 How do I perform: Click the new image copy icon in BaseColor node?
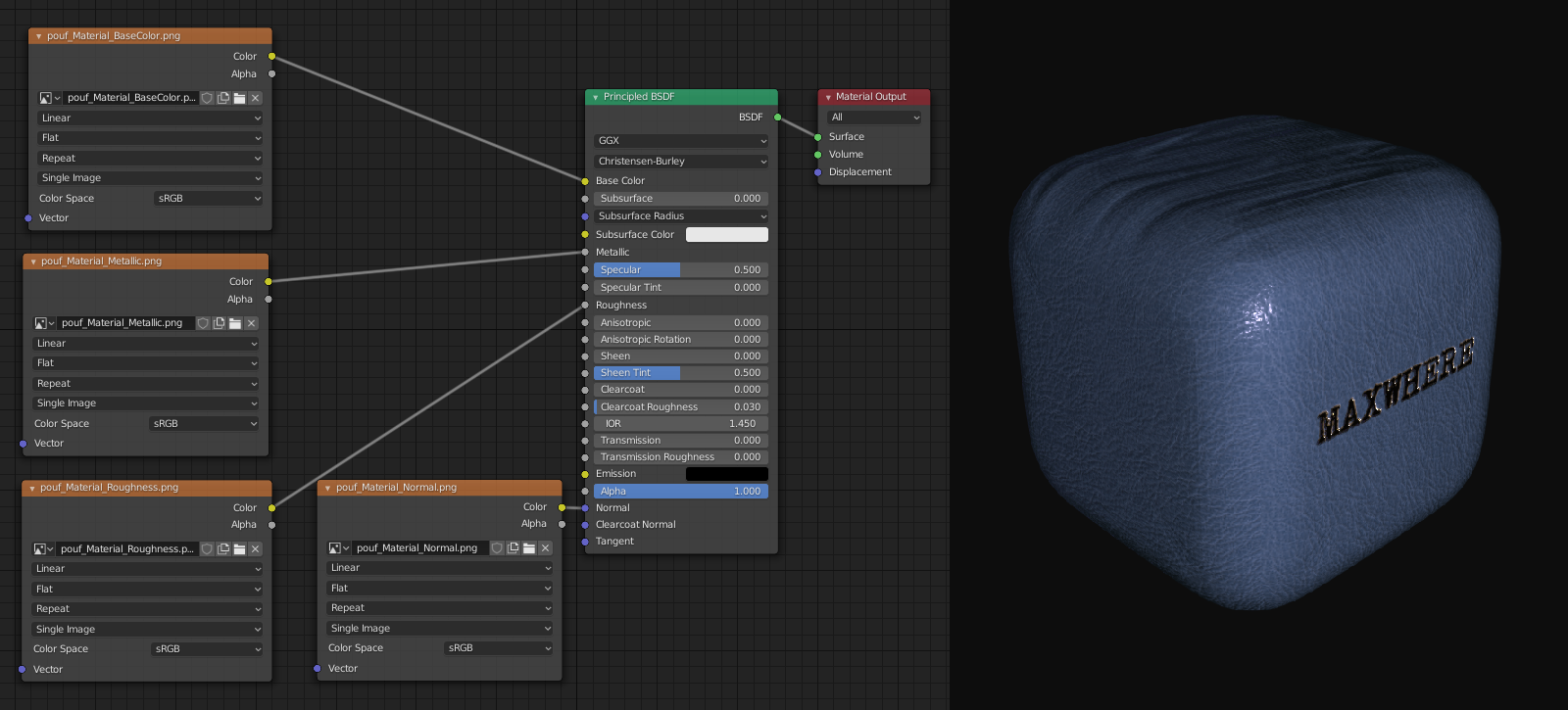coord(223,98)
